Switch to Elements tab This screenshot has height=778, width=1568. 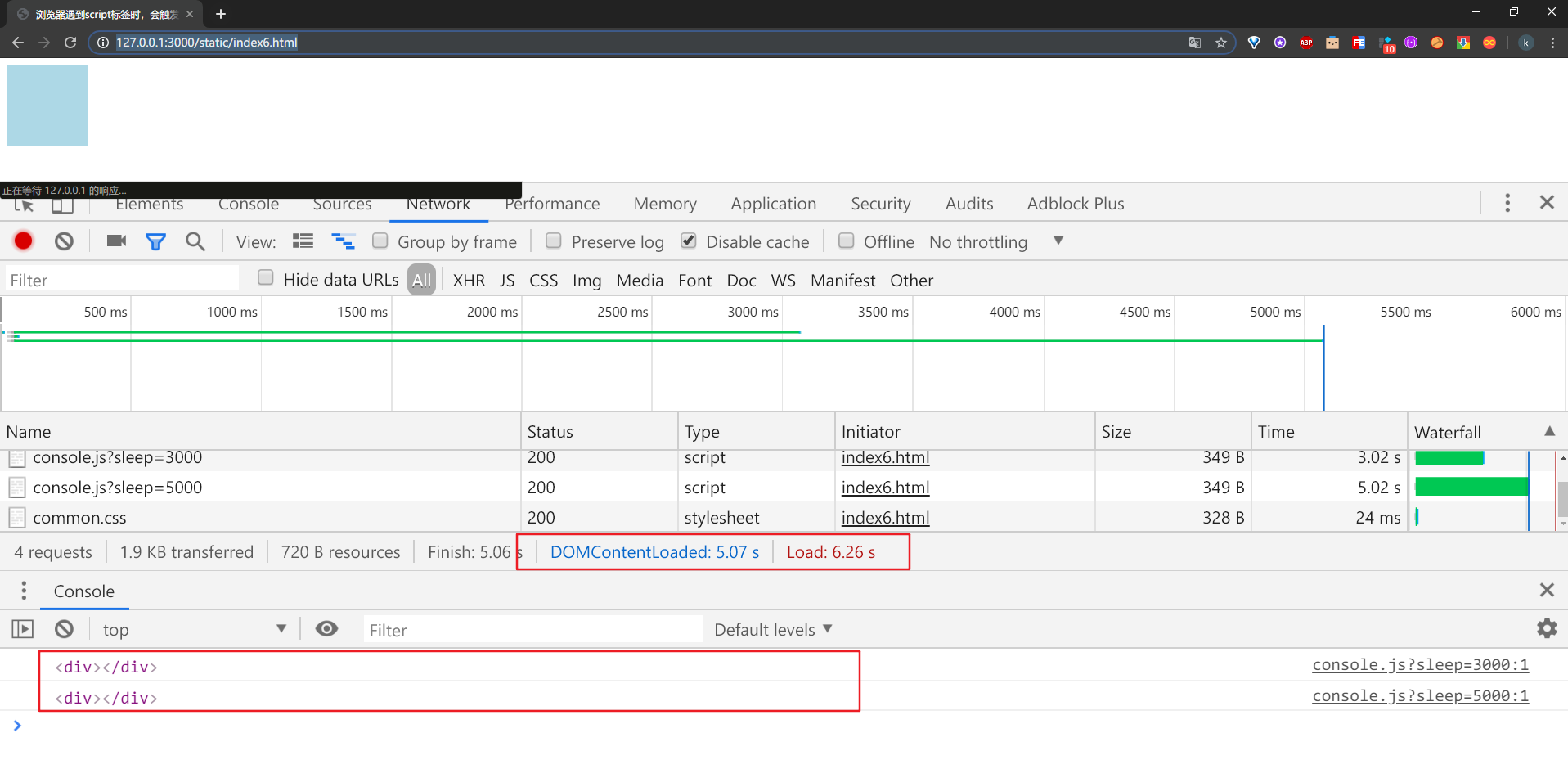(x=150, y=205)
